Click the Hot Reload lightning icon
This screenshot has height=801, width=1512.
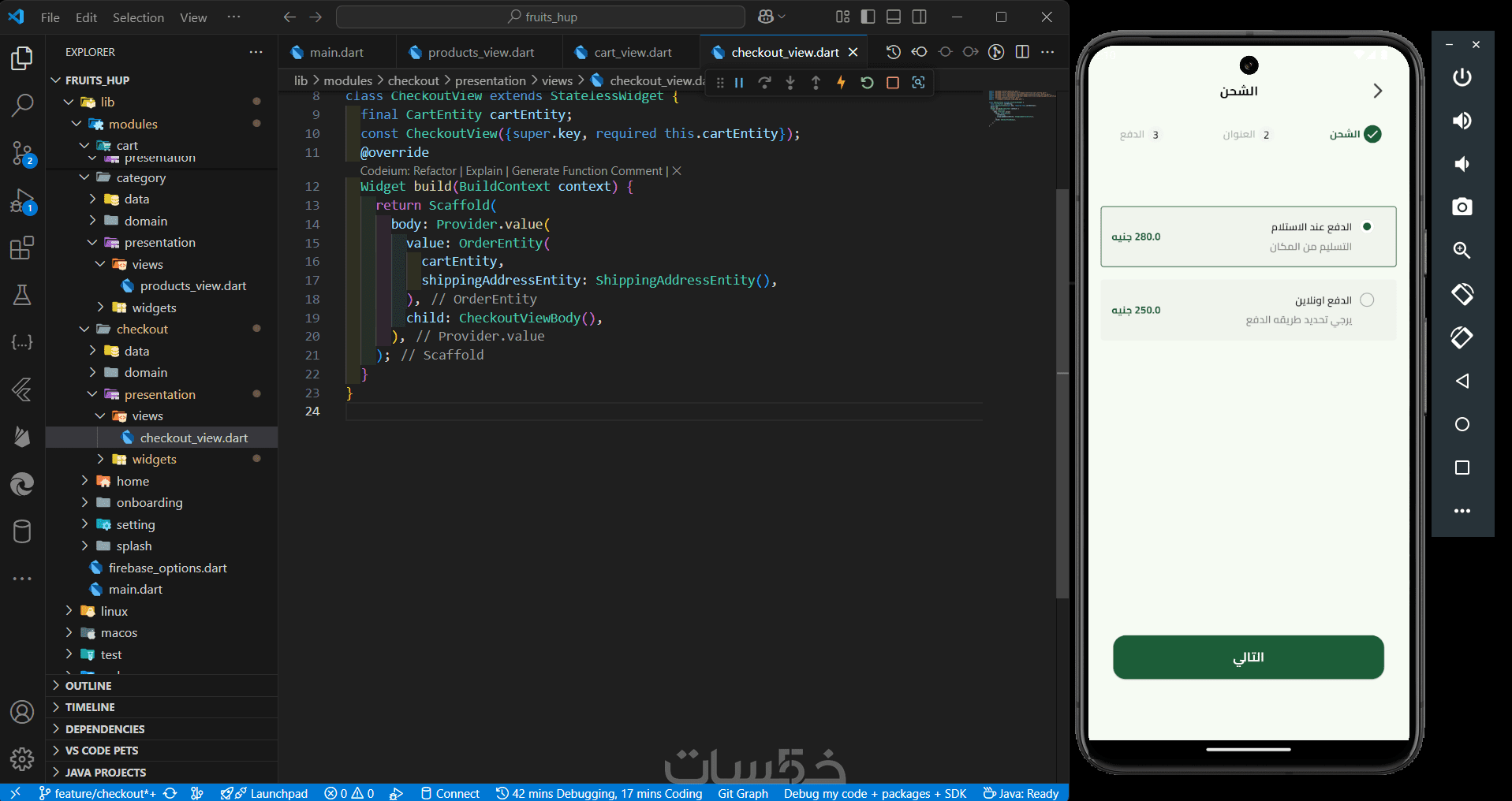(841, 83)
